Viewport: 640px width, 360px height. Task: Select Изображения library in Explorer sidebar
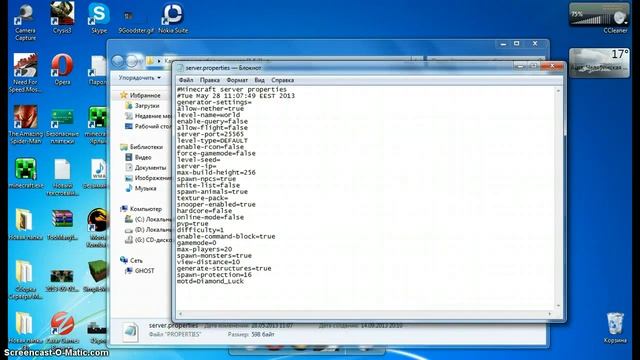149,178
